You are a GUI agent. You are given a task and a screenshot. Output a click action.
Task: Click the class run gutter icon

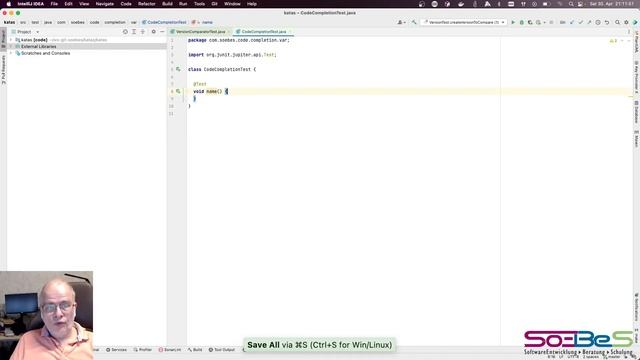pyautogui.click(x=178, y=69)
